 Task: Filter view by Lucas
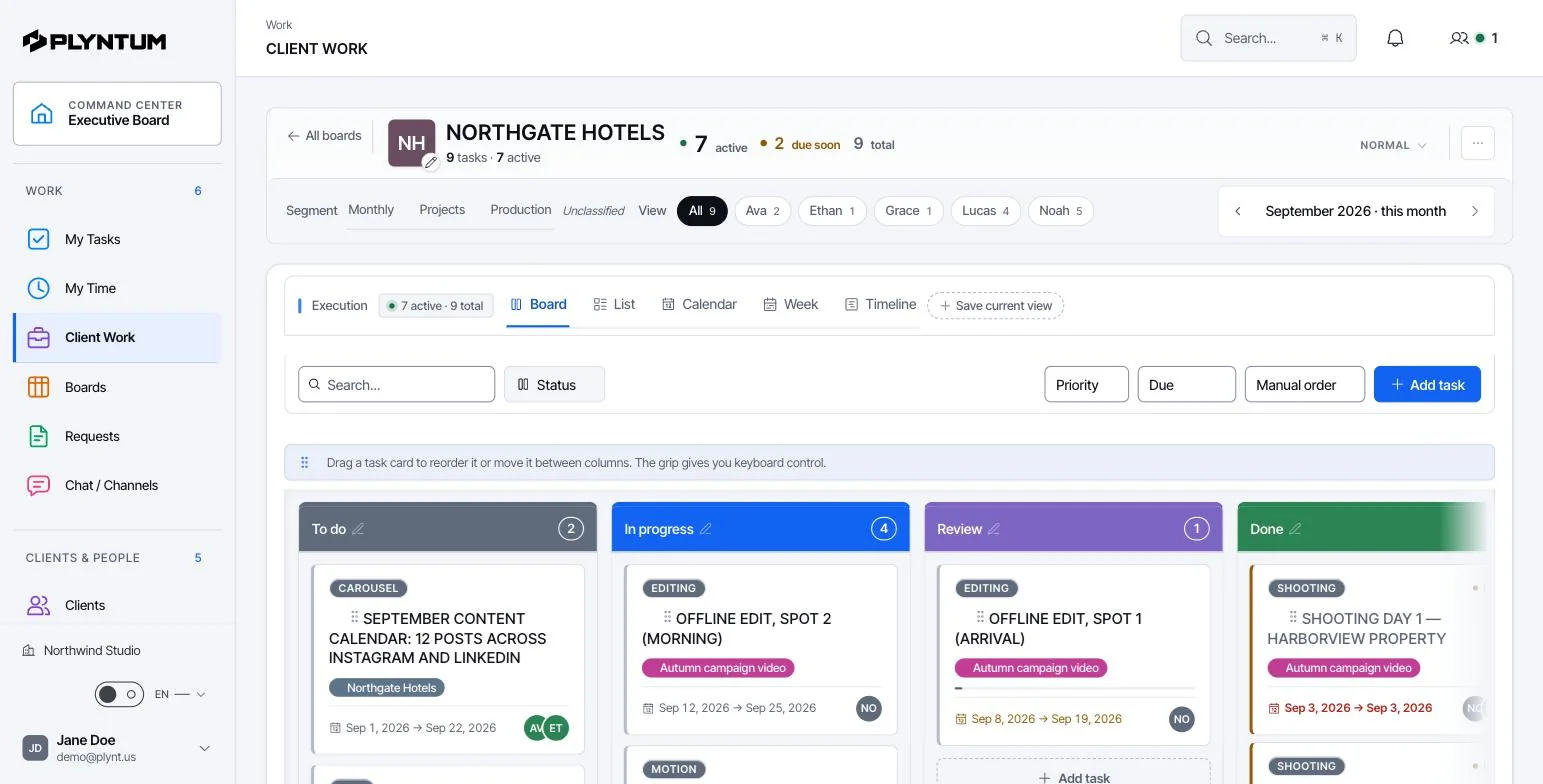[x=985, y=211]
